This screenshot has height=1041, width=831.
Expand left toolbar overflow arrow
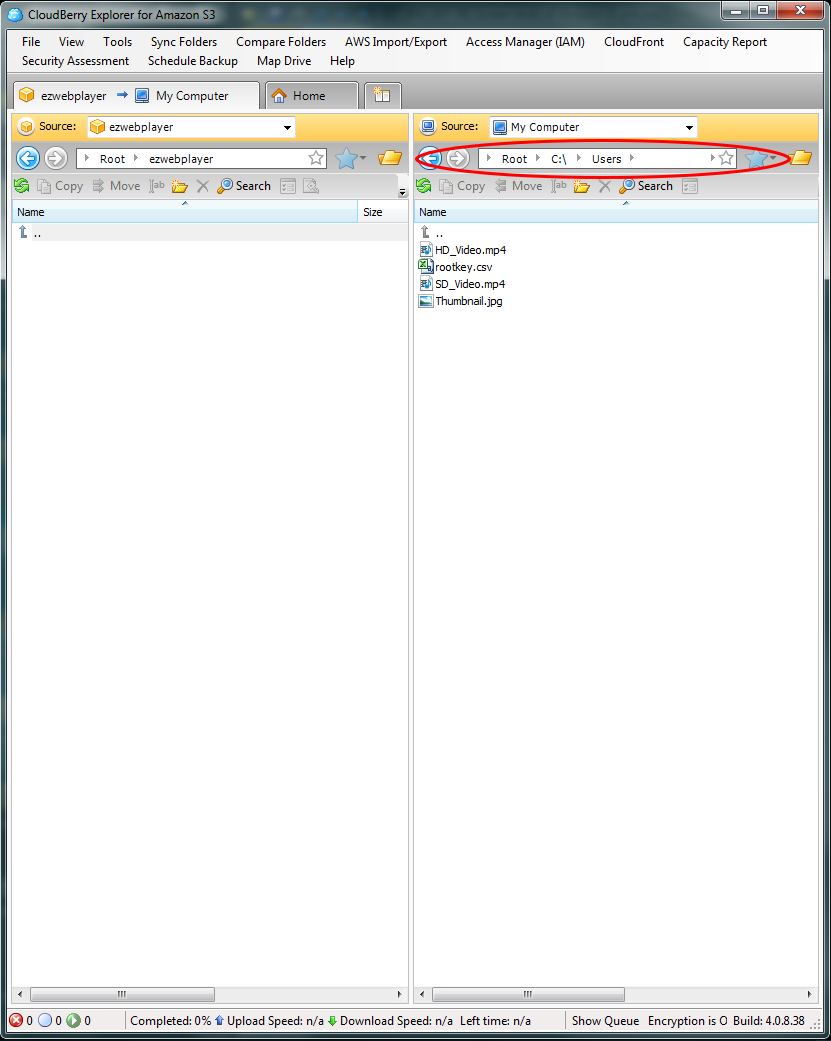(x=402, y=193)
